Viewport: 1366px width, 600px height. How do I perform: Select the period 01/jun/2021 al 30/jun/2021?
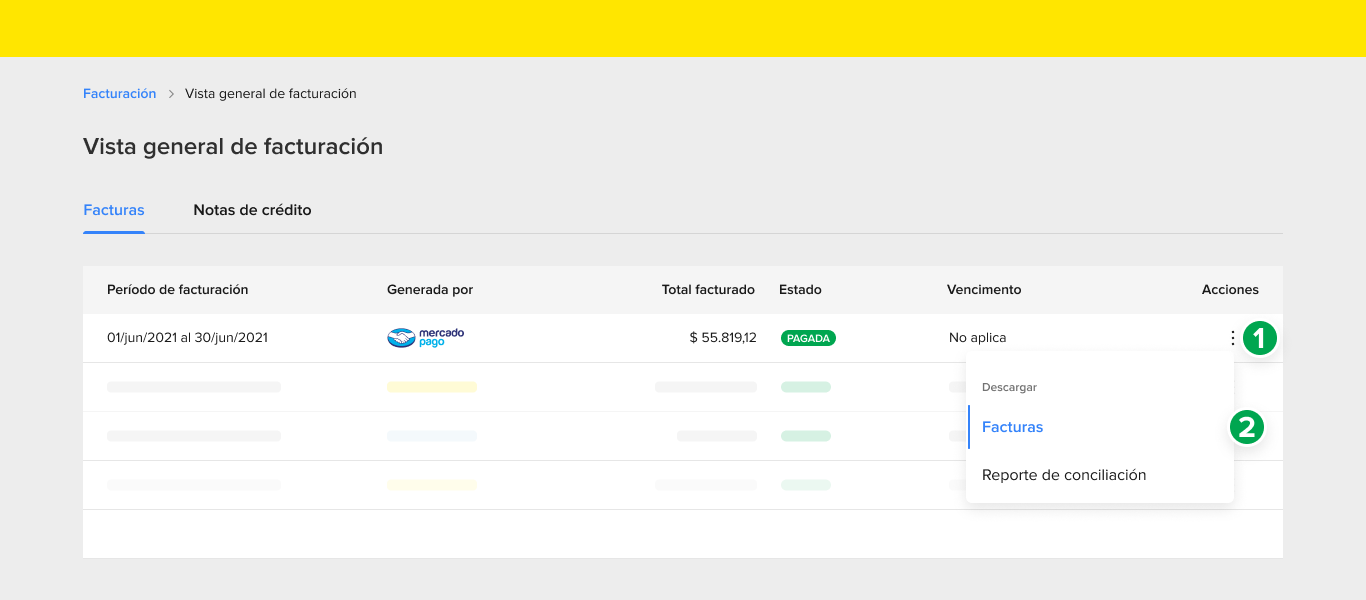[187, 338]
